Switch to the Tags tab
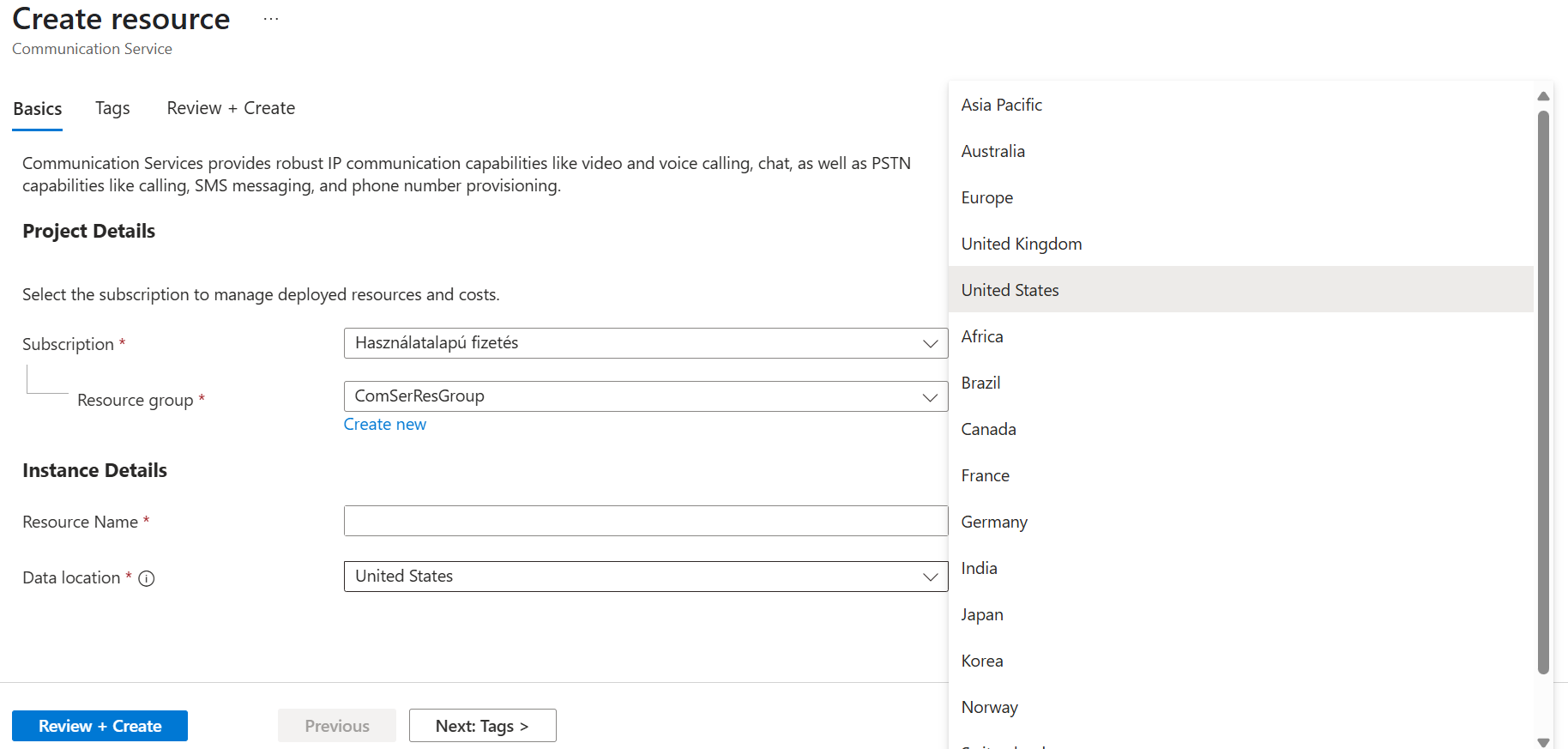1568x749 pixels. (112, 108)
